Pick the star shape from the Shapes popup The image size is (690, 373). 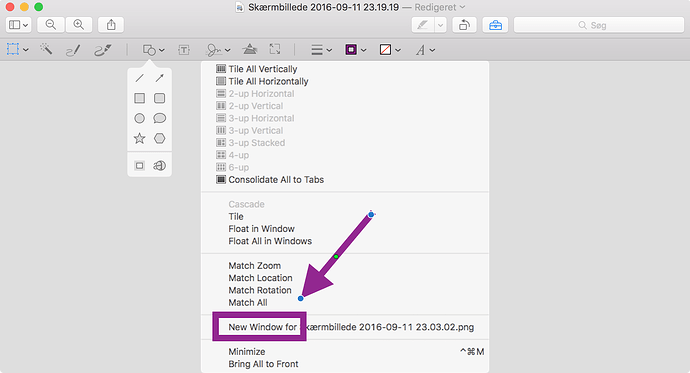tap(139, 139)
